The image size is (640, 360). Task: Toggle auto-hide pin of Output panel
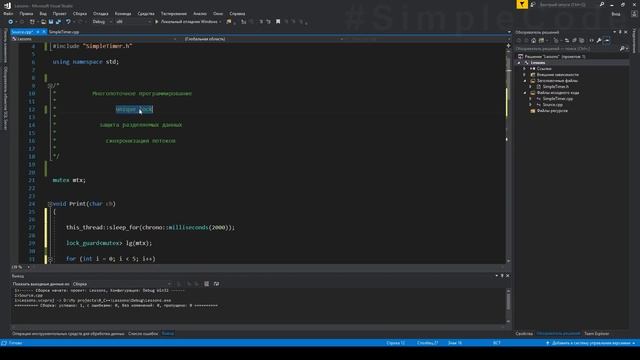[x=502, y=276]
